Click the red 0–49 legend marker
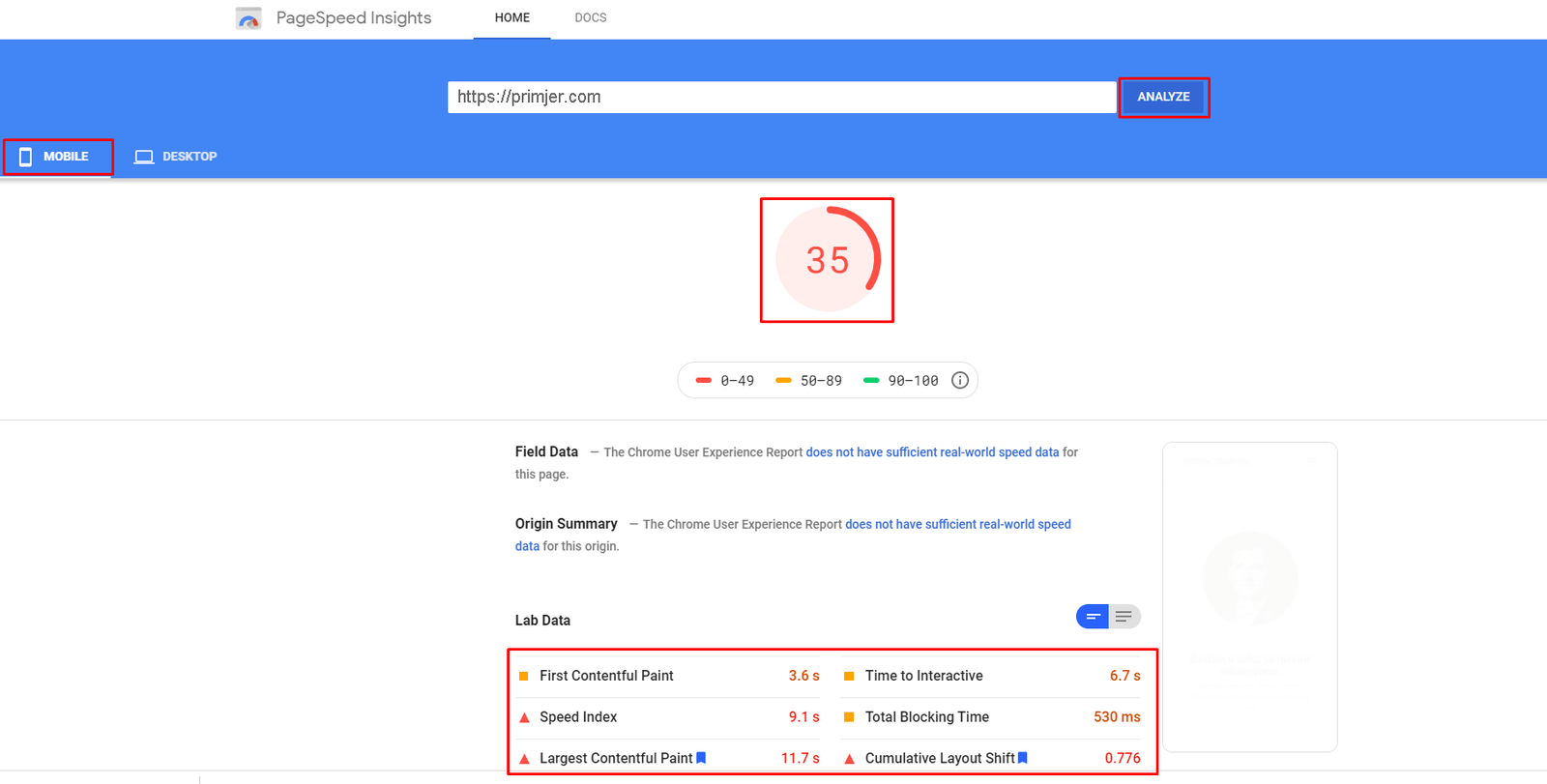Viewport: 1547px width, 784px height. click(704, 381)
